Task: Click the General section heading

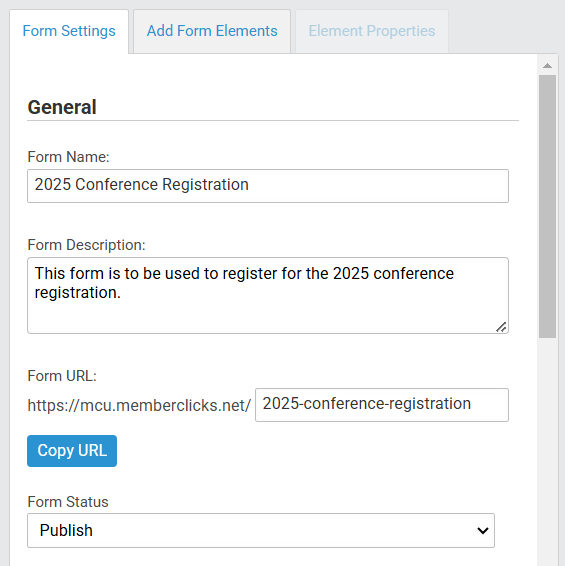Action: [62, 107]
